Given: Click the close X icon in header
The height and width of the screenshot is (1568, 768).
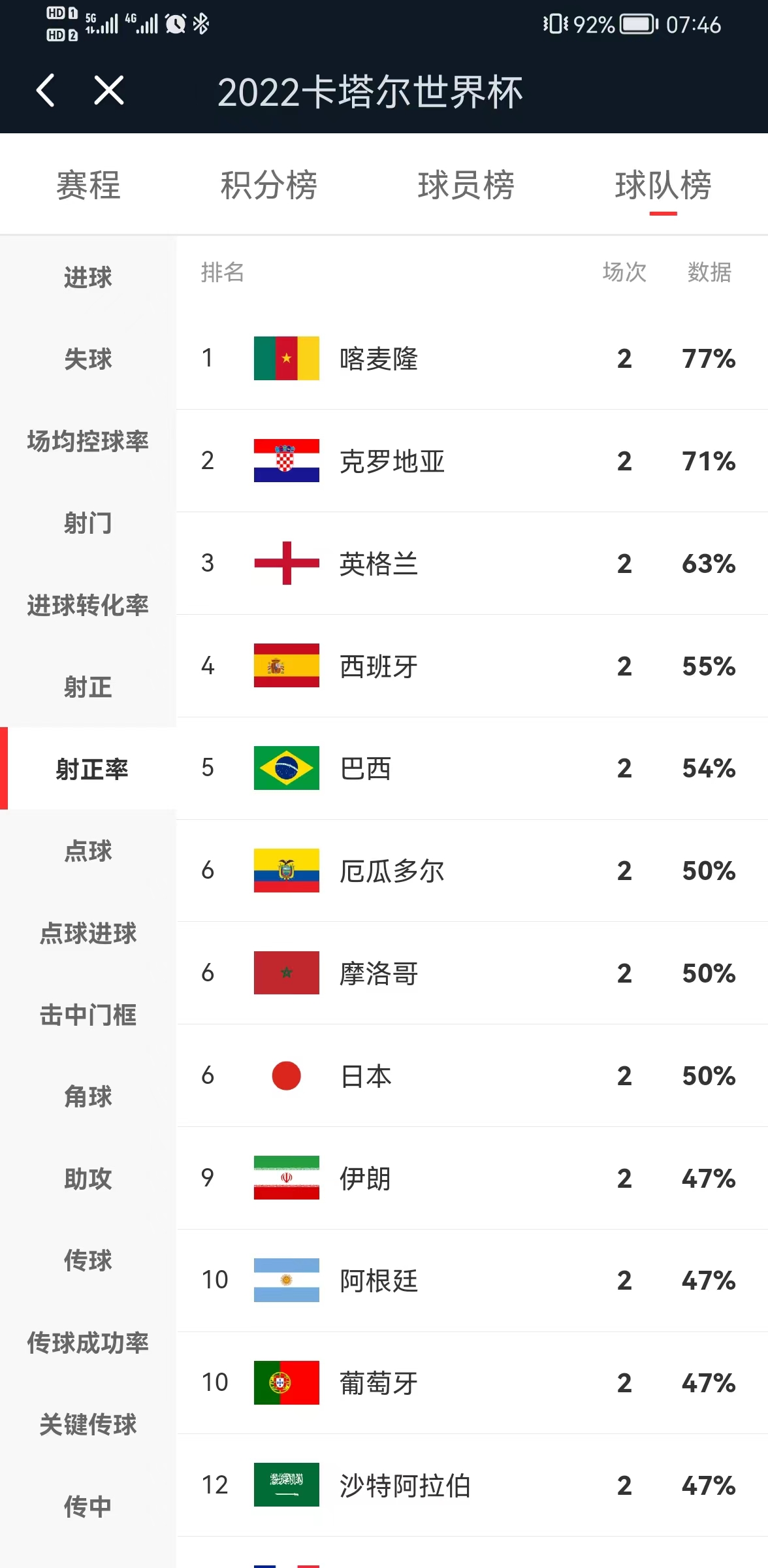Looking at the screenshot, I should [108, 91].
